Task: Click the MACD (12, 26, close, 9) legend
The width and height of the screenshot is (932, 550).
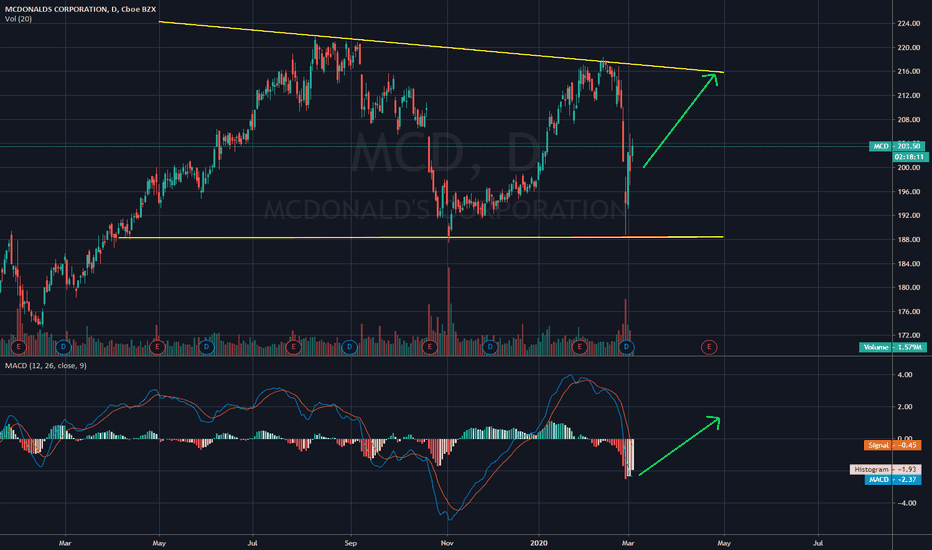Action: point(46,366)
